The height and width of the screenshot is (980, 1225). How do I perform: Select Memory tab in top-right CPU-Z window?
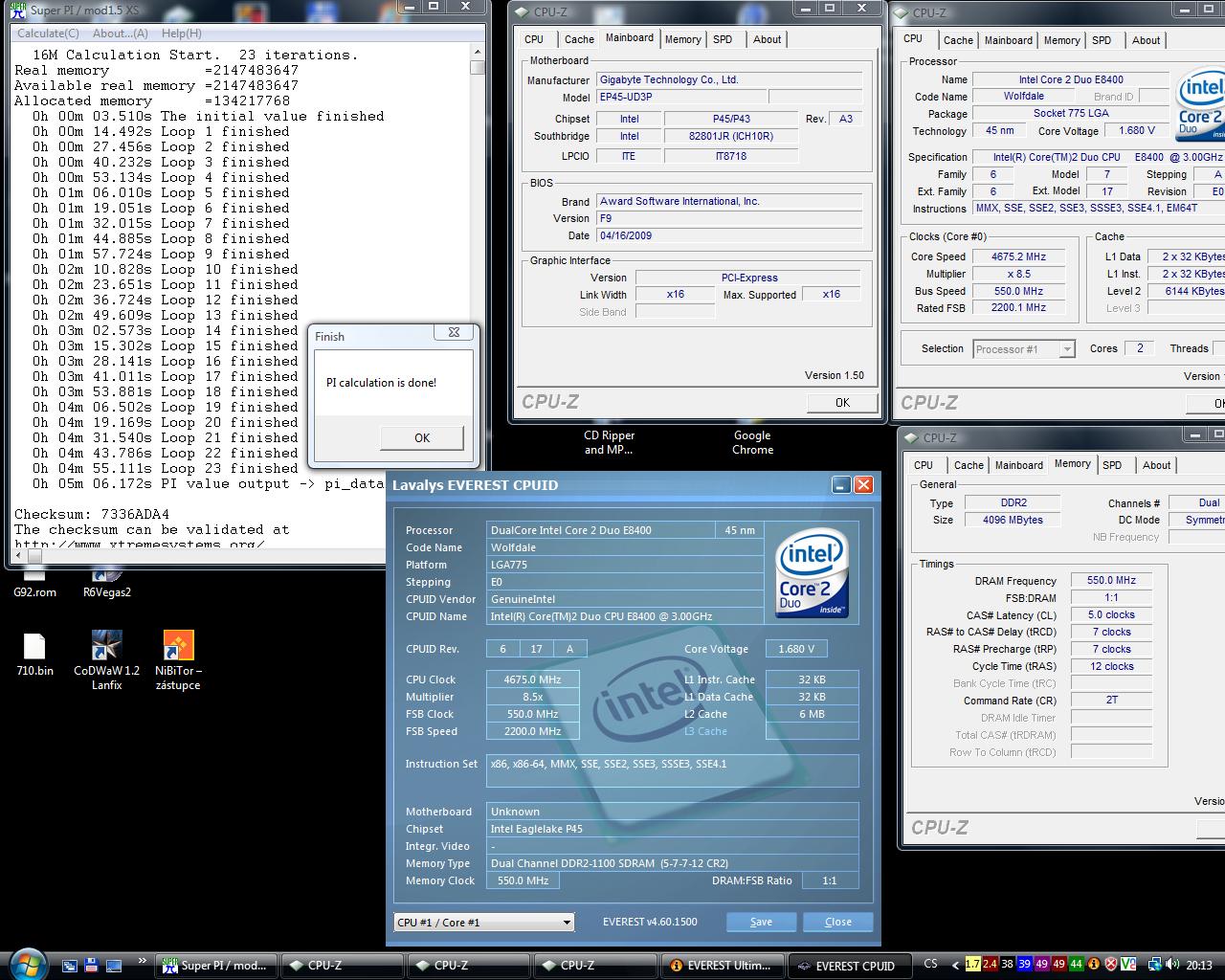(1062, 40)
